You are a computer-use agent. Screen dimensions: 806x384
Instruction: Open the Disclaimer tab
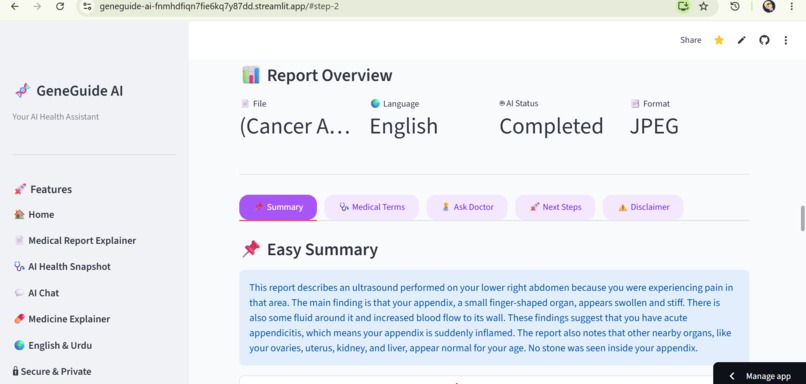point(643,207)
